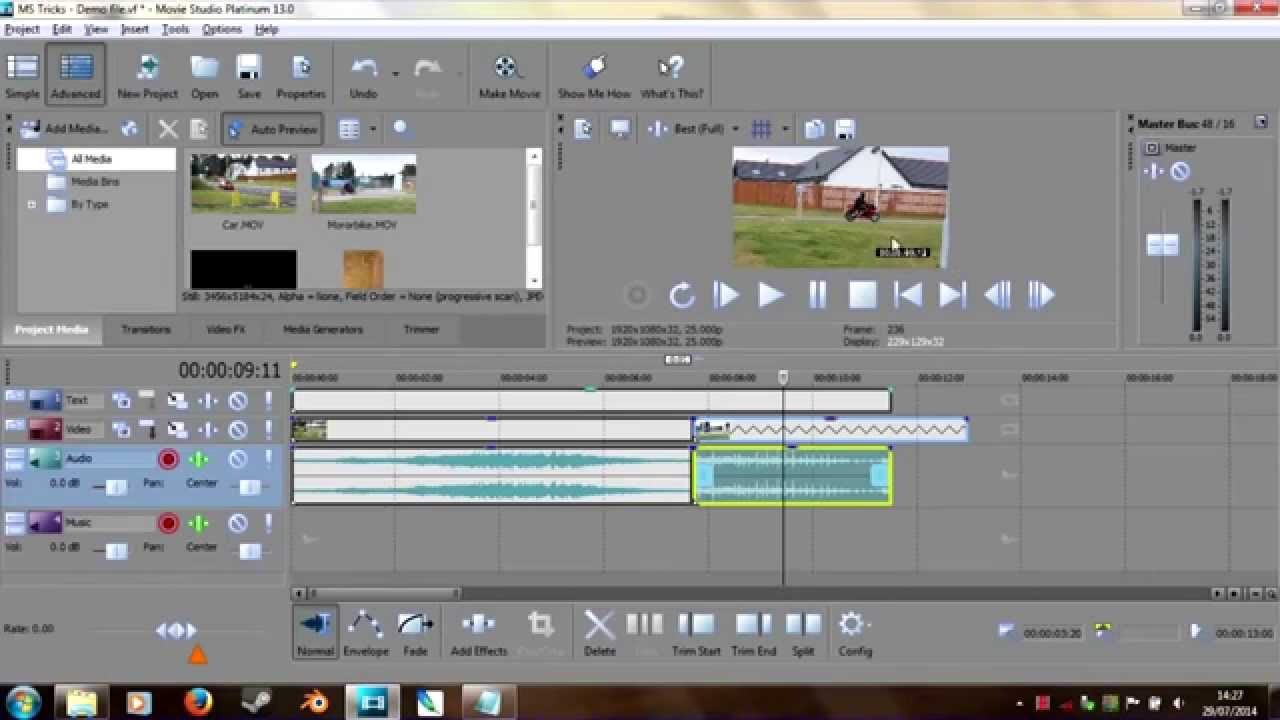Switch to Advanced editing mode
Viewport: 1280px width, 720px height.
tap(76, 77)
